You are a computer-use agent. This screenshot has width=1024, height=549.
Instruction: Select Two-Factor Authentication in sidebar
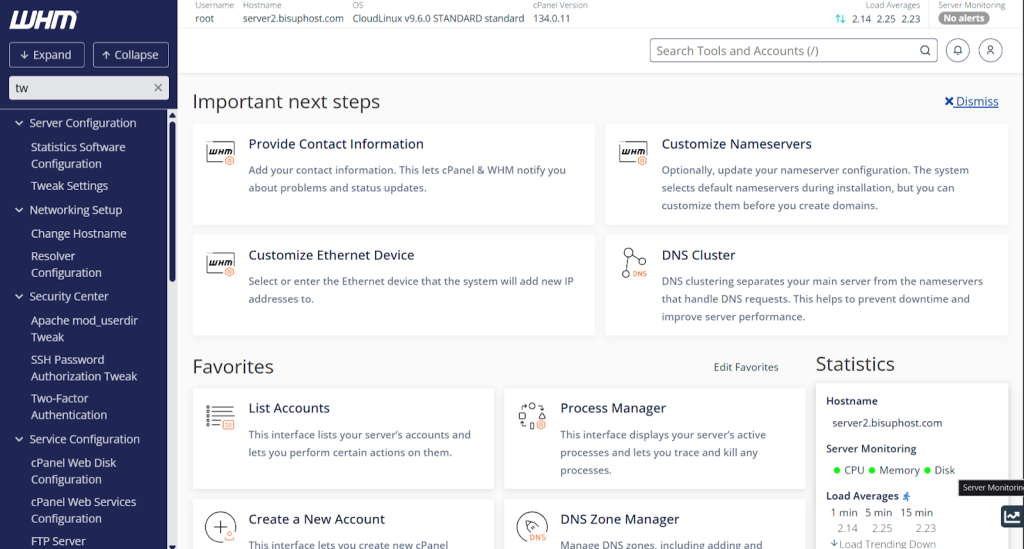coord(68,407)
